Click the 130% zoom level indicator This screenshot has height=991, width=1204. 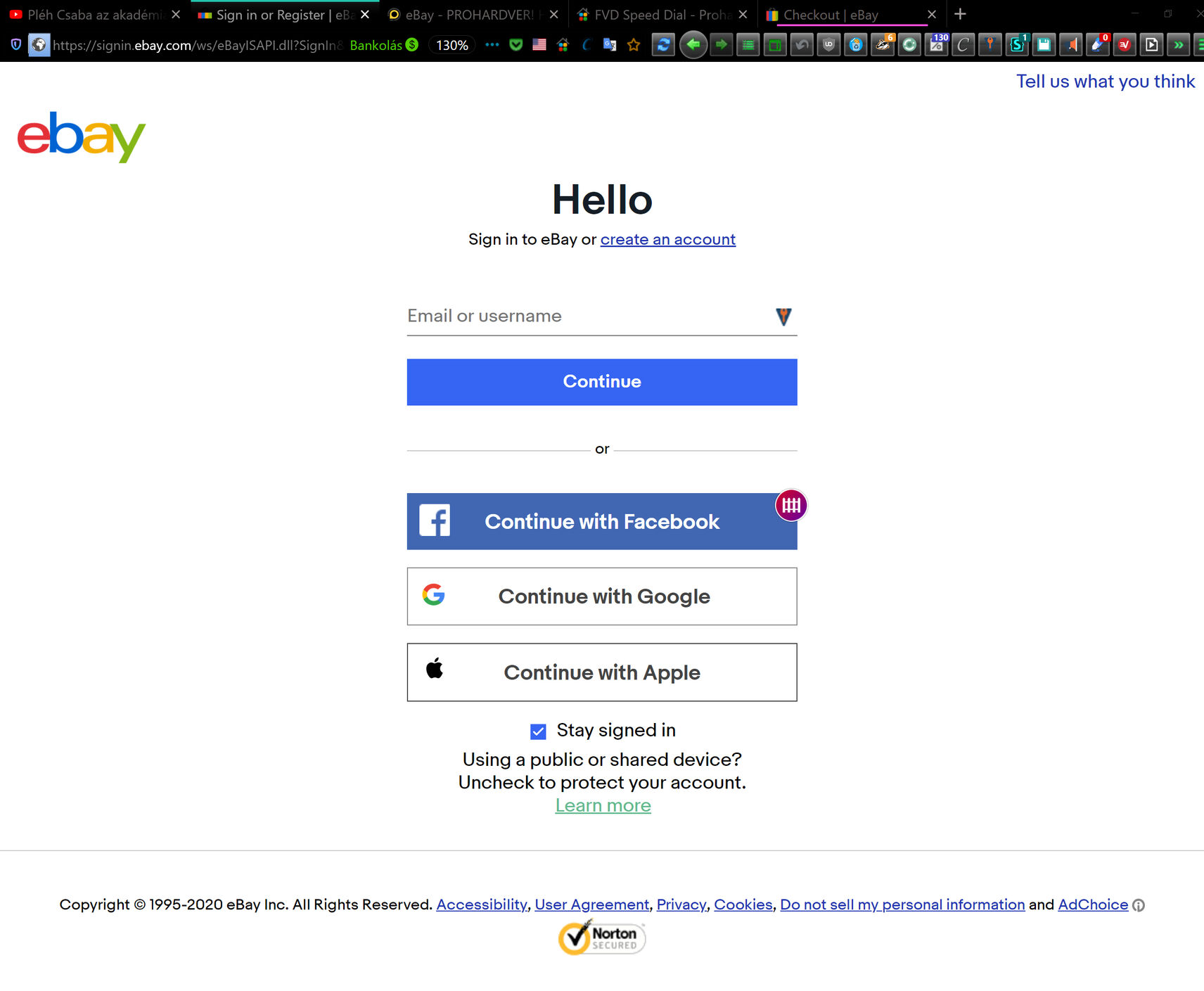(451, 45)
